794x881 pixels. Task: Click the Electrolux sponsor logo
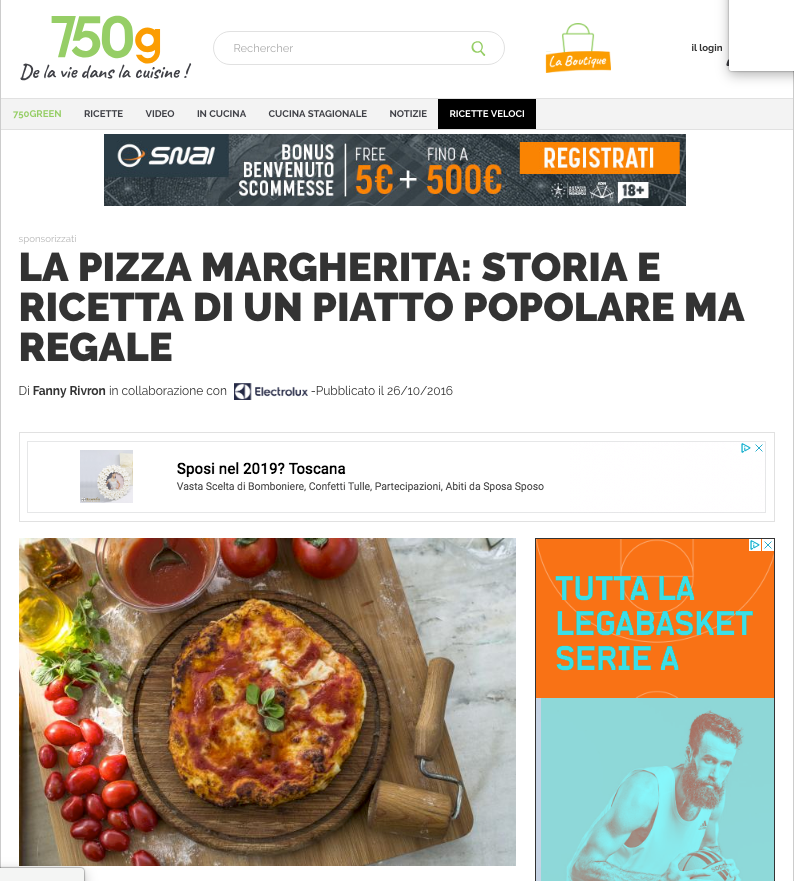[x=271, y=391]
